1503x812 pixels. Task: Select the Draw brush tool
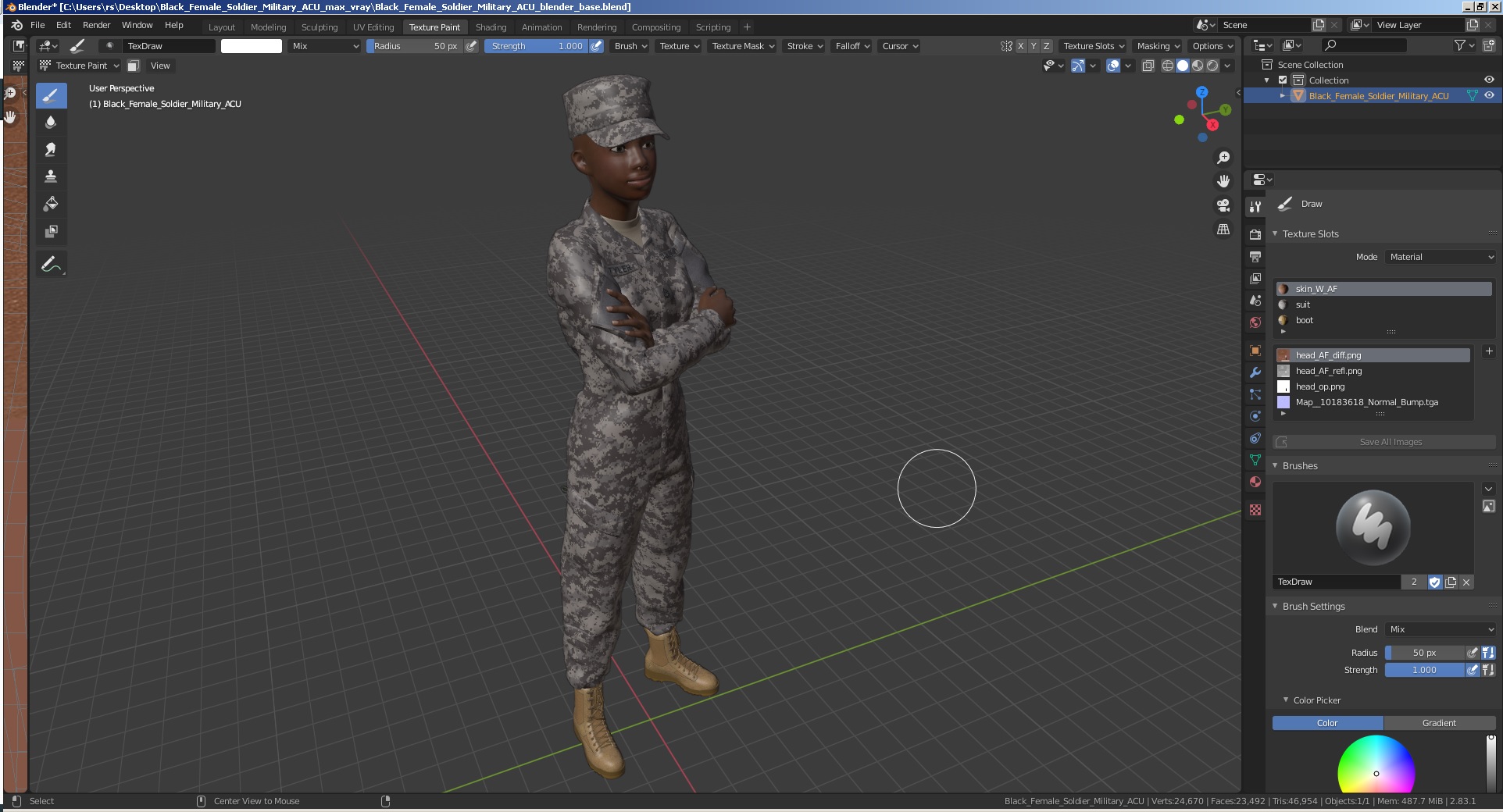pyautogui.click(x=51, y=96)
